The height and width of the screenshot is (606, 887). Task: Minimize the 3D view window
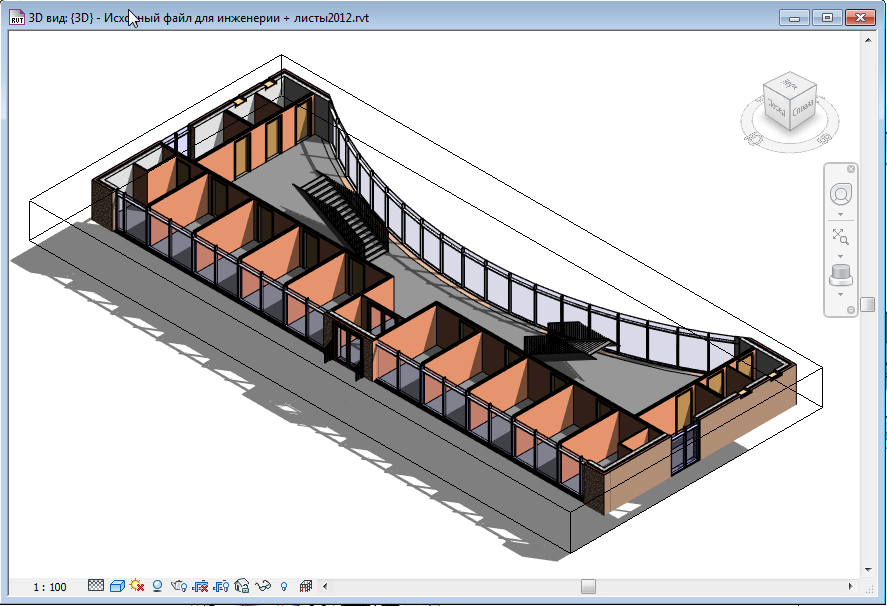click(794, 18)
